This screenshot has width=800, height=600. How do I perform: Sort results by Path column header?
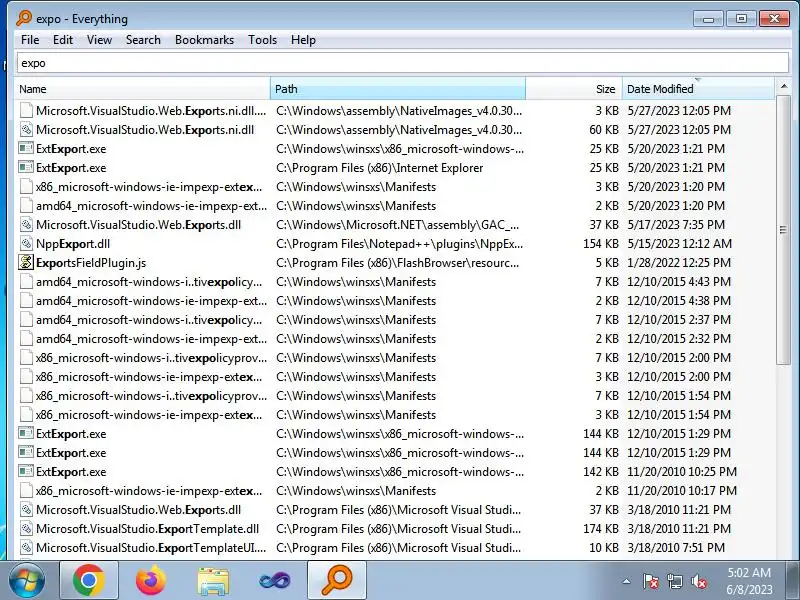[x=398, y=89]
